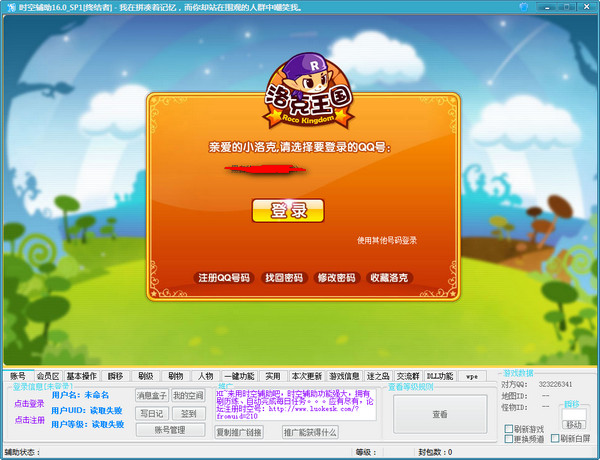Close the 时空辅助 window

(587, 7)
